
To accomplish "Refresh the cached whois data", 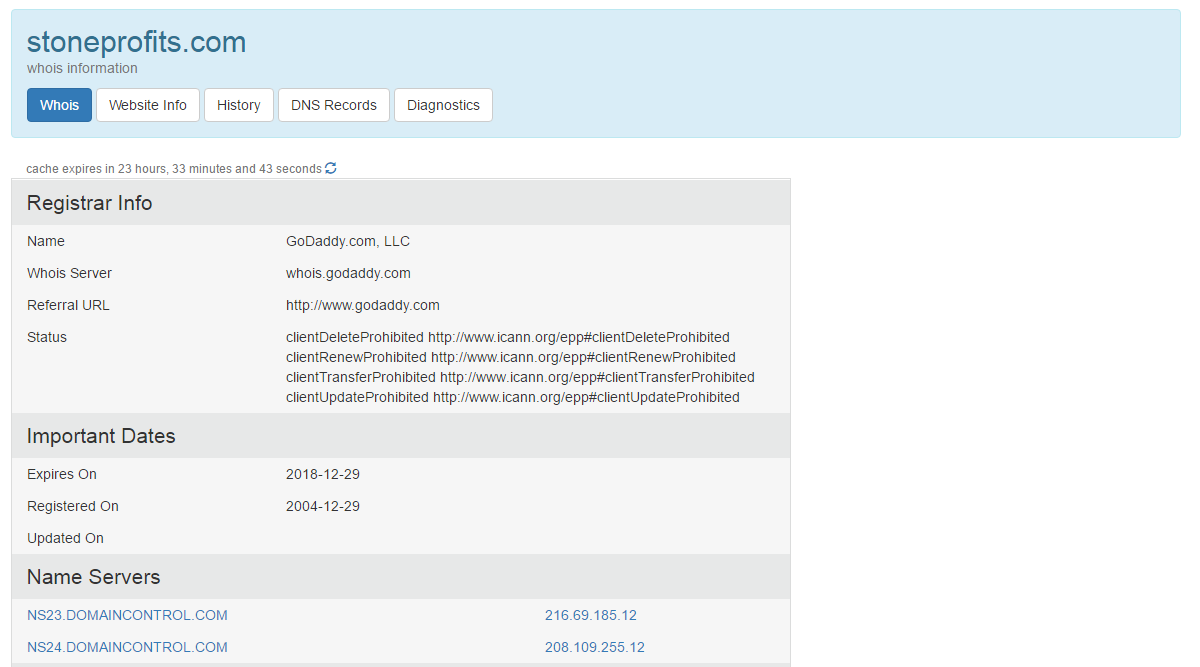I will [x=330, y=168].
